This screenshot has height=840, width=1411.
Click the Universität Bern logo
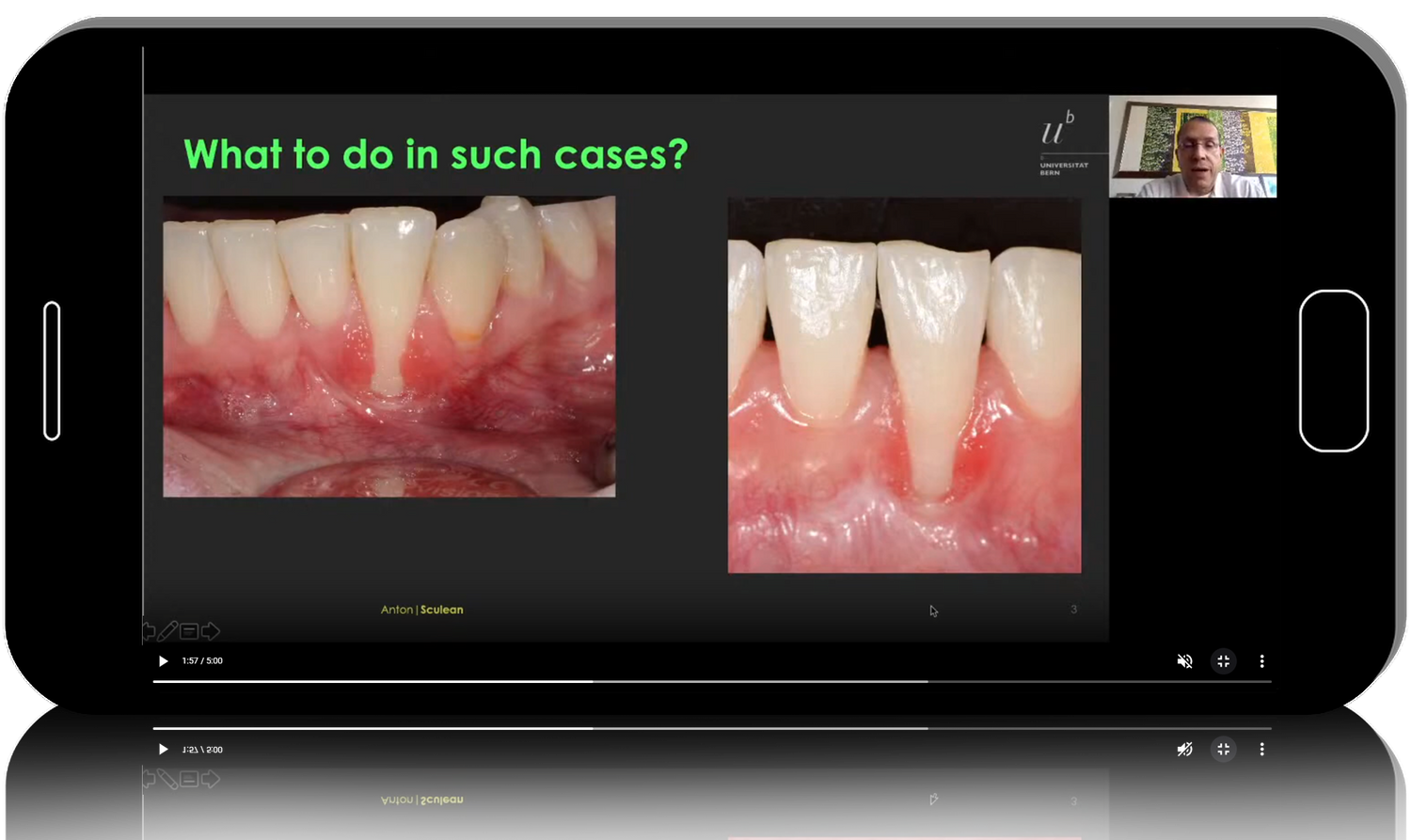1060,143
